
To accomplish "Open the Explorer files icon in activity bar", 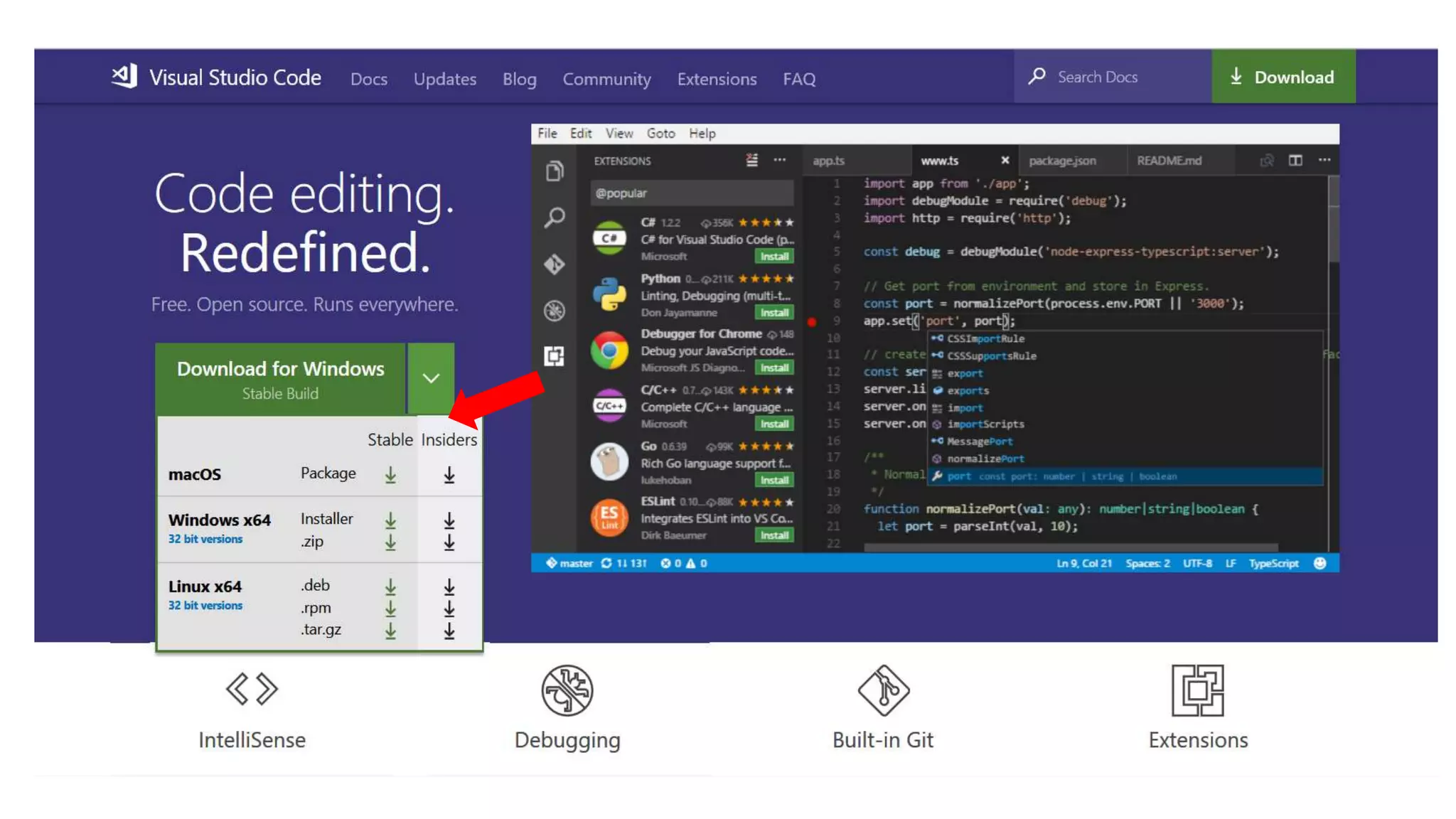I will click(555, 171).
